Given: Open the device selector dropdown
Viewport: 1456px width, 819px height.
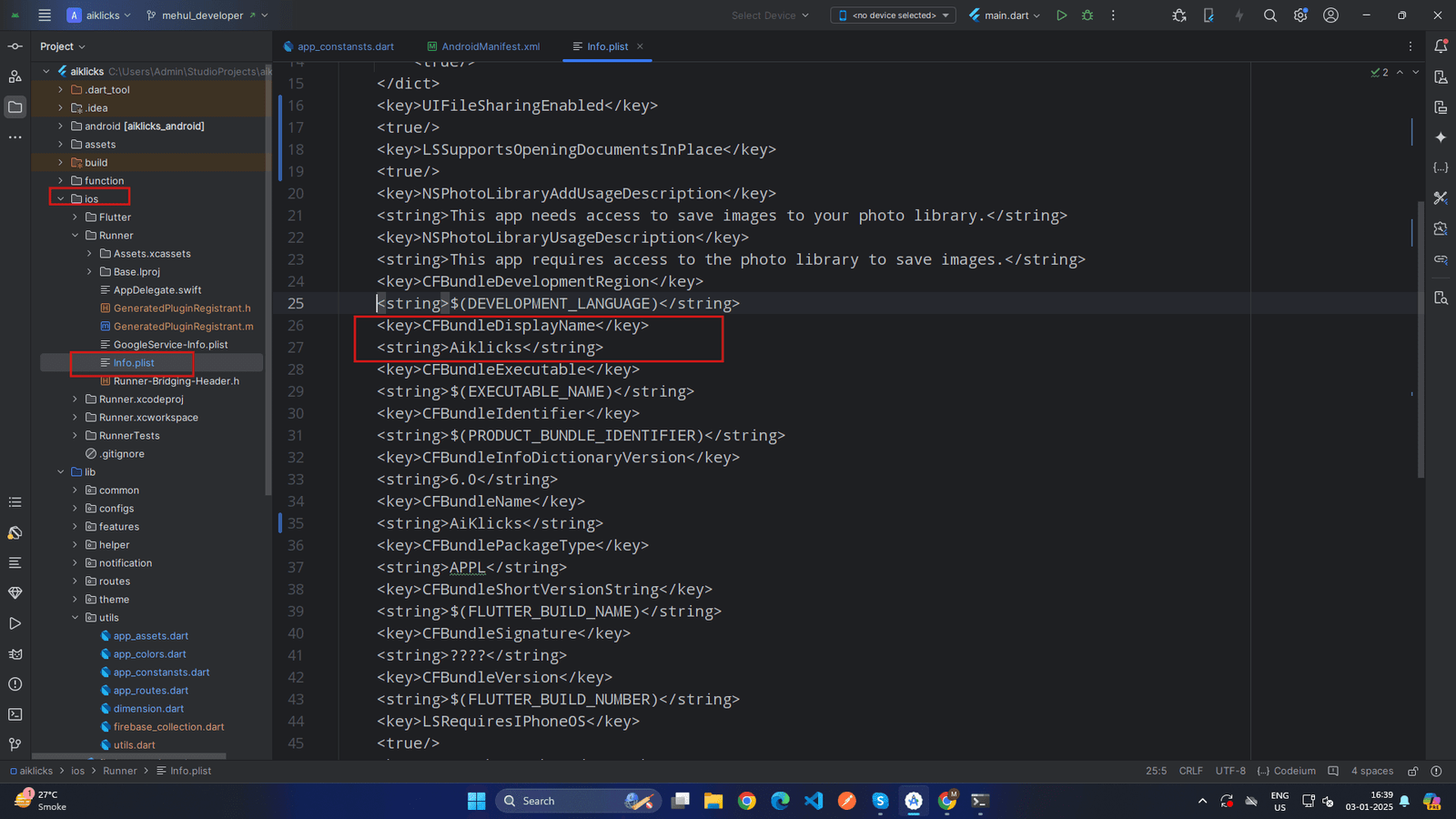Looking at the screenshot, I should pos(893,15).
